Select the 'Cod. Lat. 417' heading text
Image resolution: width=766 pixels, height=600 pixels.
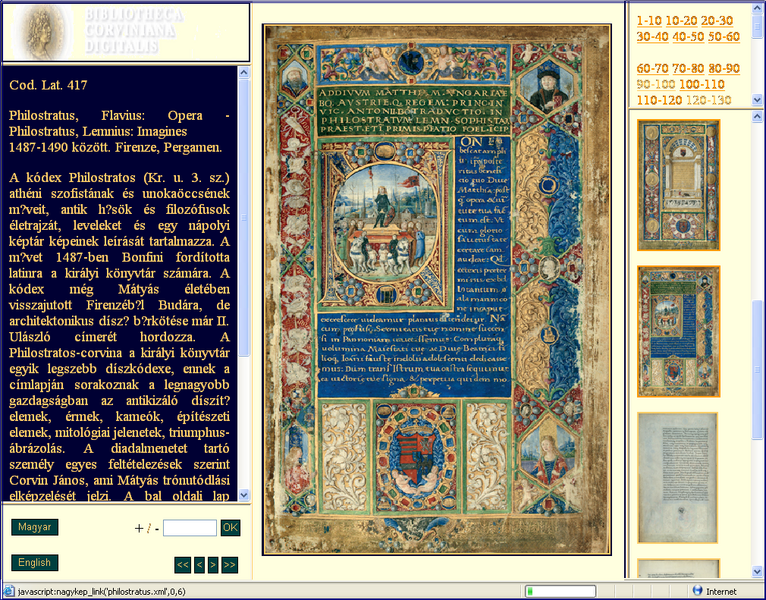(x=48, y=85)
